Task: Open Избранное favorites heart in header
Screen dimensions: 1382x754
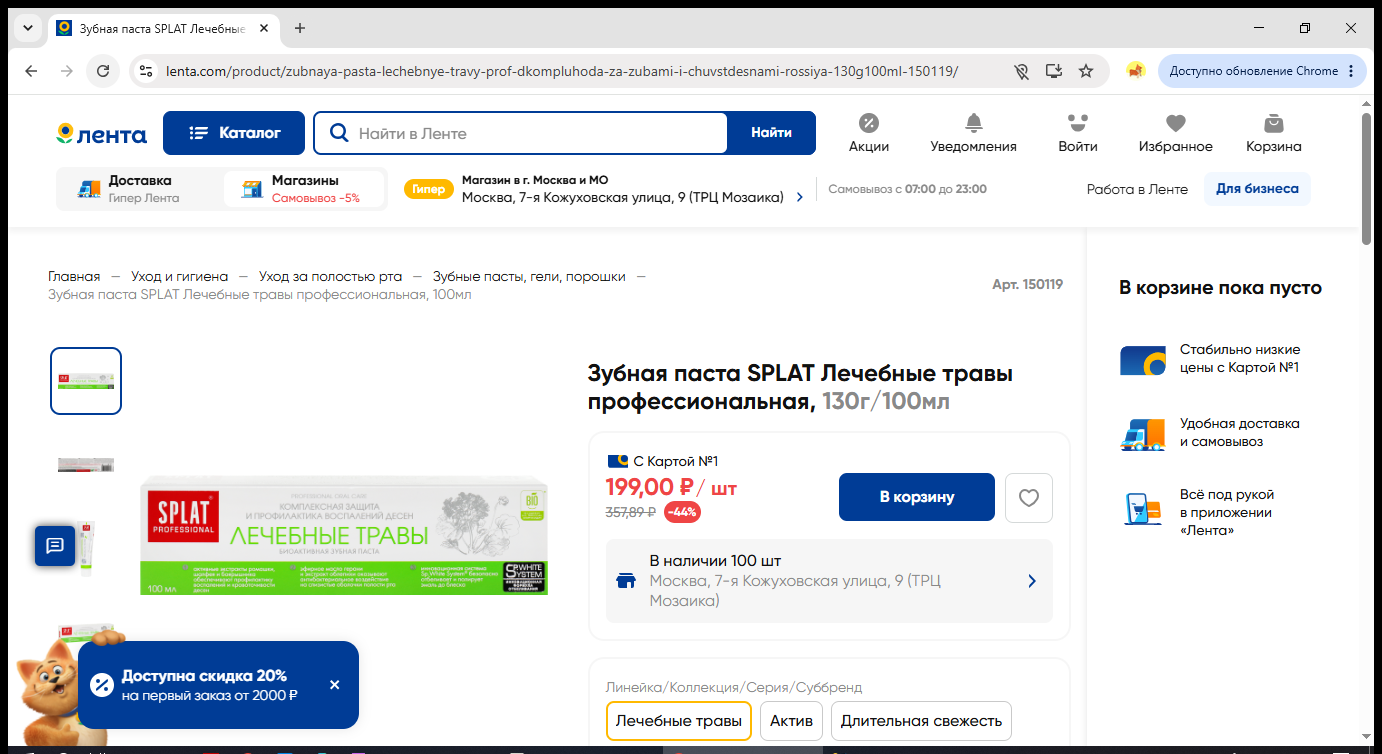Action: click(1175, 133)
